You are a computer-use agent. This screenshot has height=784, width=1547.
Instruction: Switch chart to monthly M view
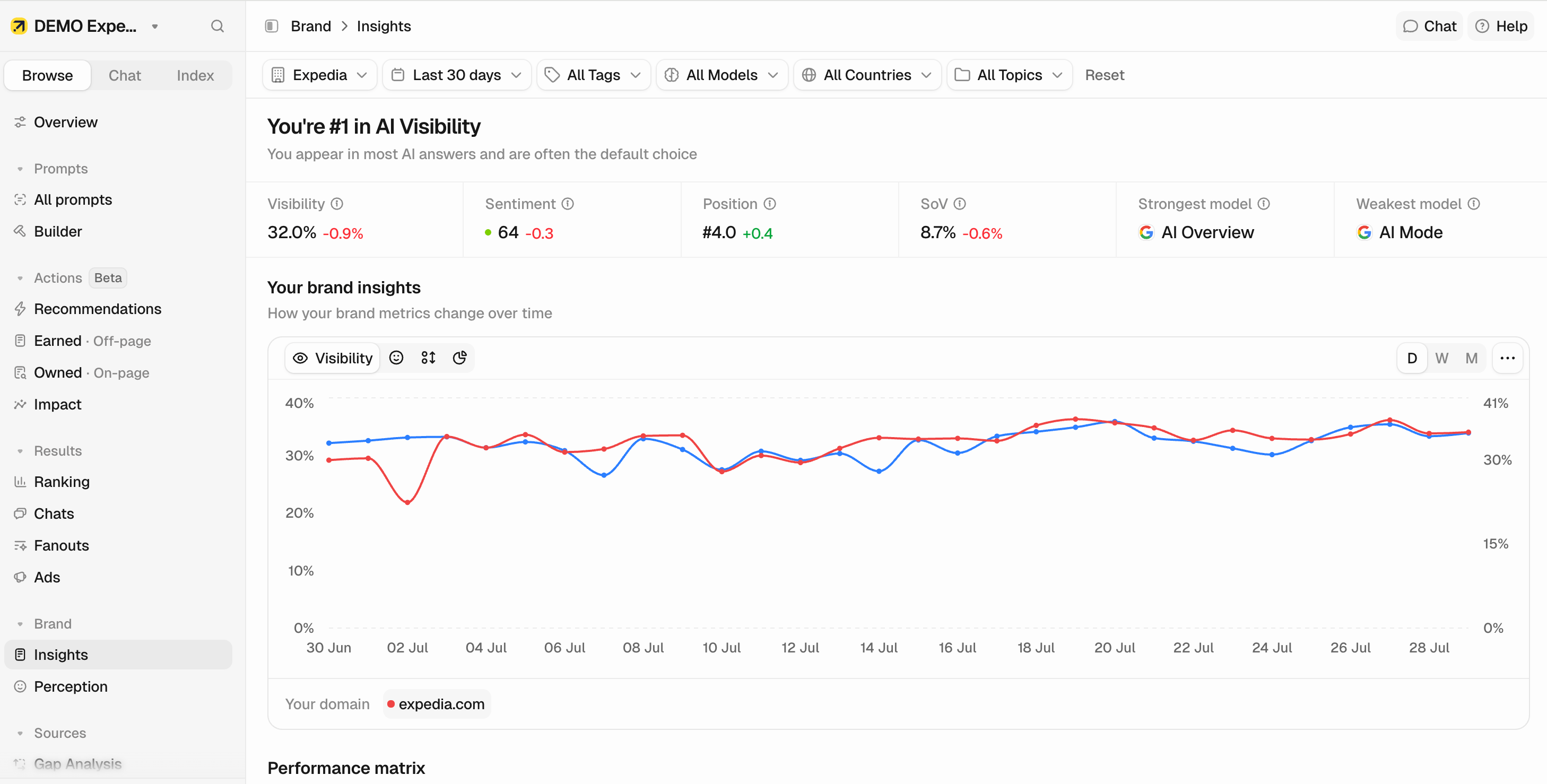click(x=1471, y=358)
